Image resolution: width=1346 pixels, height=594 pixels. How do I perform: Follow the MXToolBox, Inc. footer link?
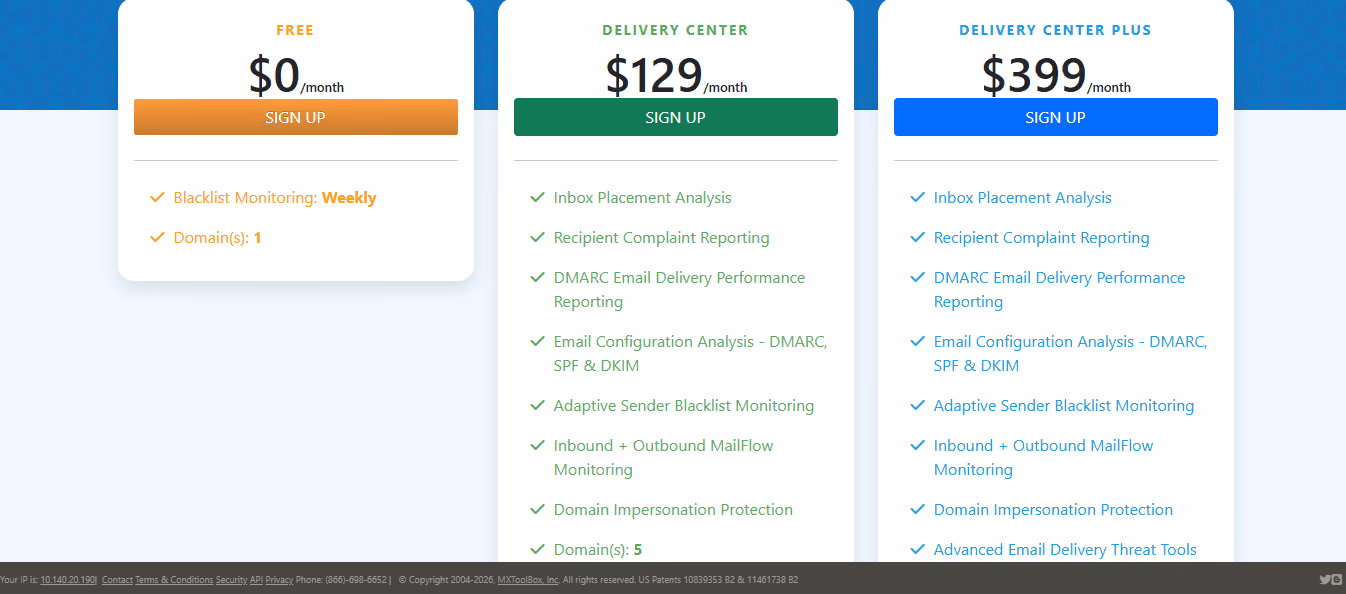[x=528, y=580]
